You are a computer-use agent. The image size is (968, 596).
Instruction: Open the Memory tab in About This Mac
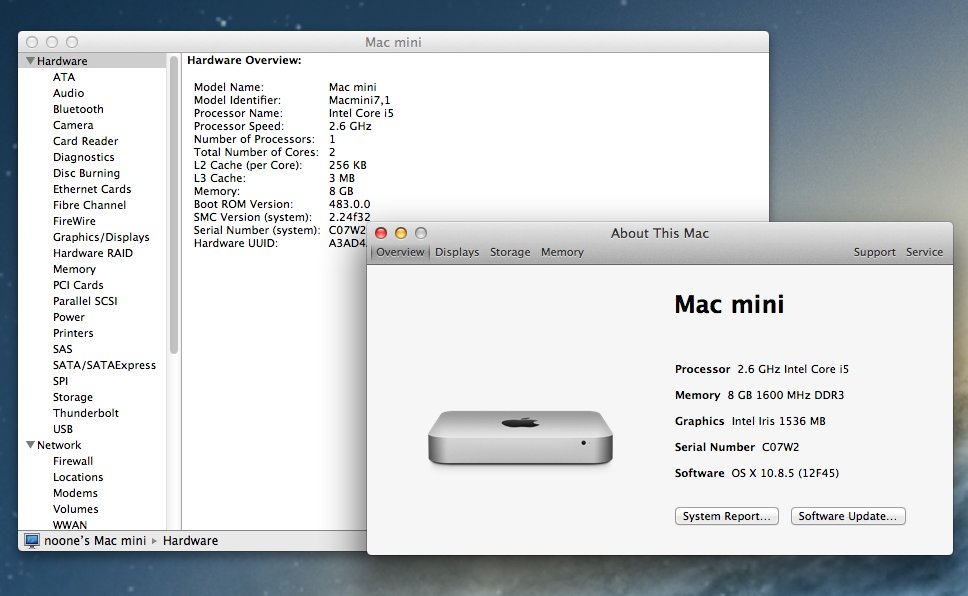coord(562,252)
